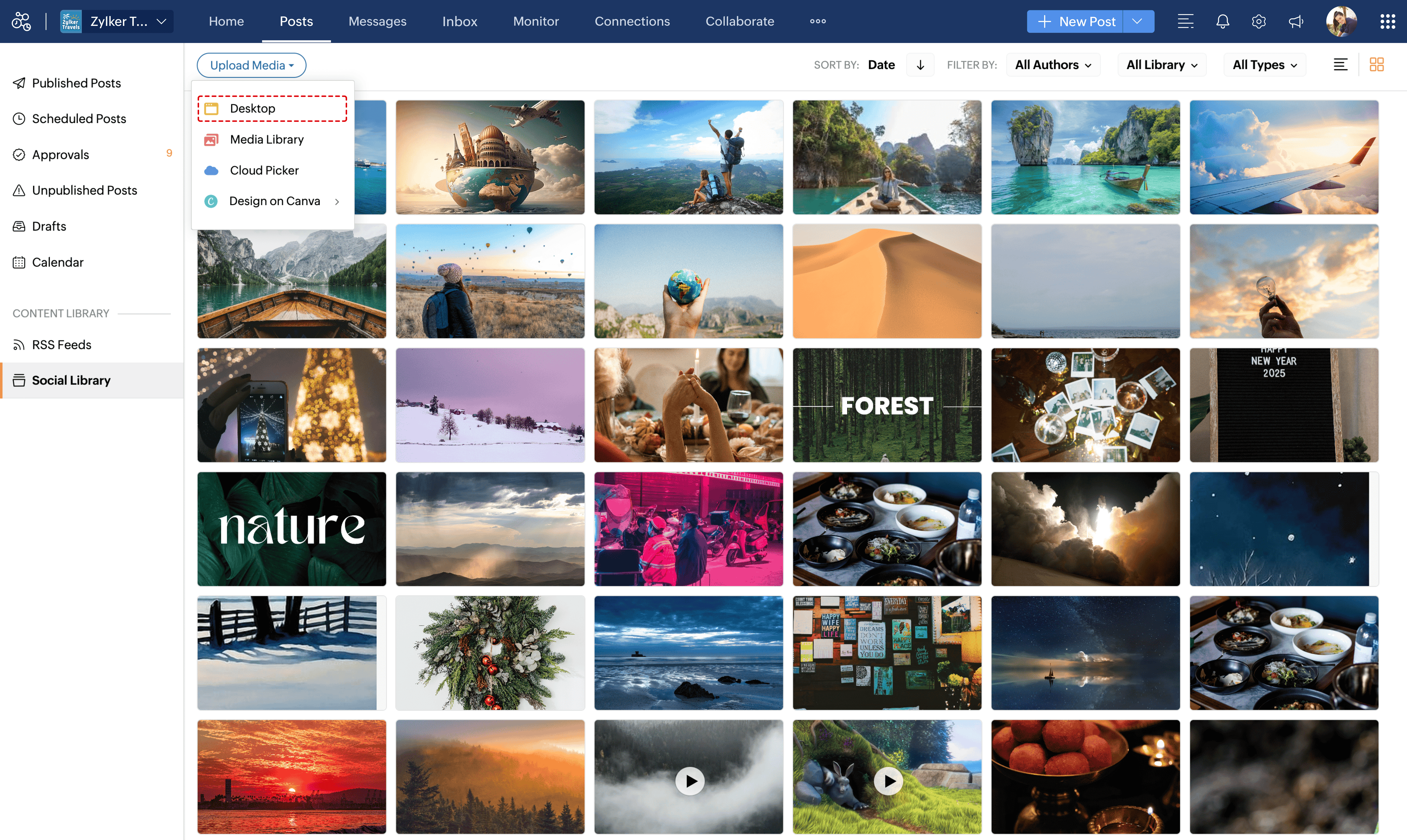Image resolution: width=1407 pixels, height=840 pixels.
Task: Open the notifications bell icon
Action: [x=1222, y=21]
